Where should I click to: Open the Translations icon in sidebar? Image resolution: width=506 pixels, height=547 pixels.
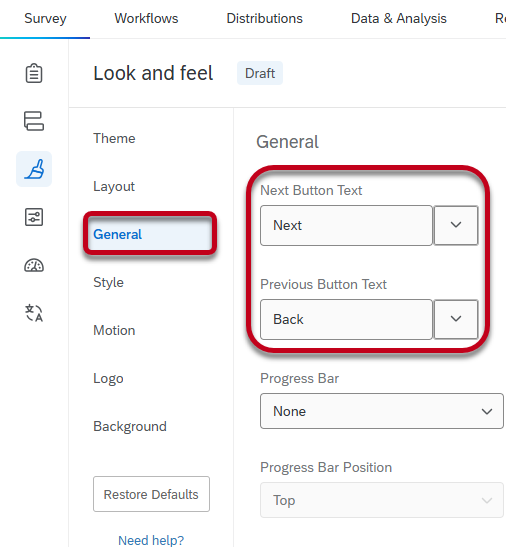tap(34, 313)
